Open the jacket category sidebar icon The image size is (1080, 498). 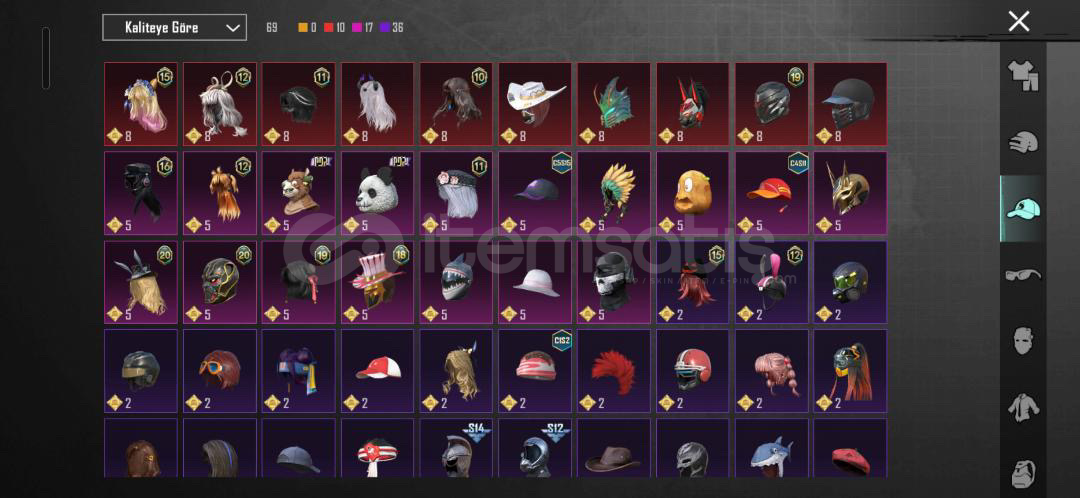coord(1022,407)
